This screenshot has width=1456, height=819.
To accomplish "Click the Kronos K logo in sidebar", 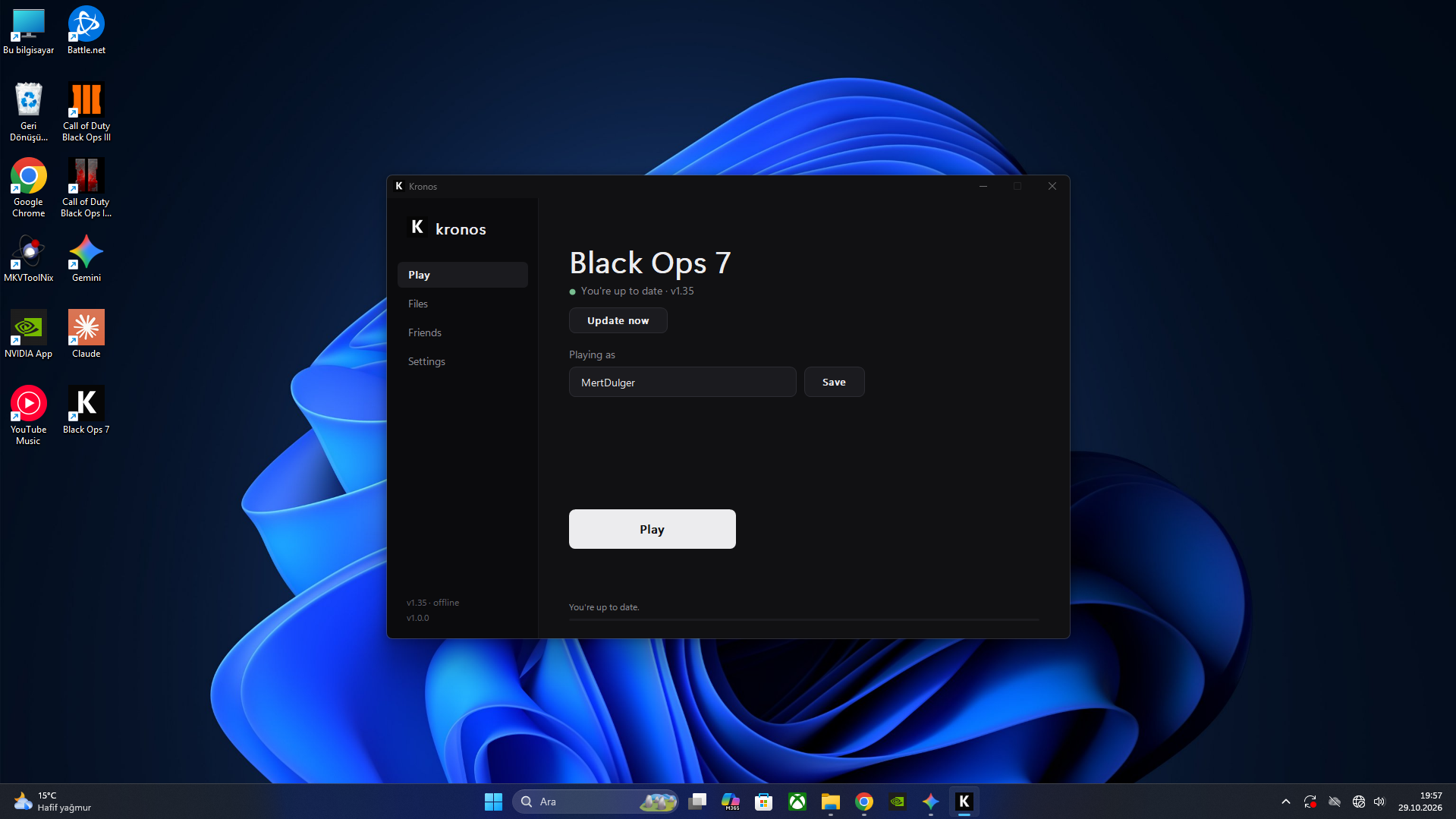I will pos(417,227).
